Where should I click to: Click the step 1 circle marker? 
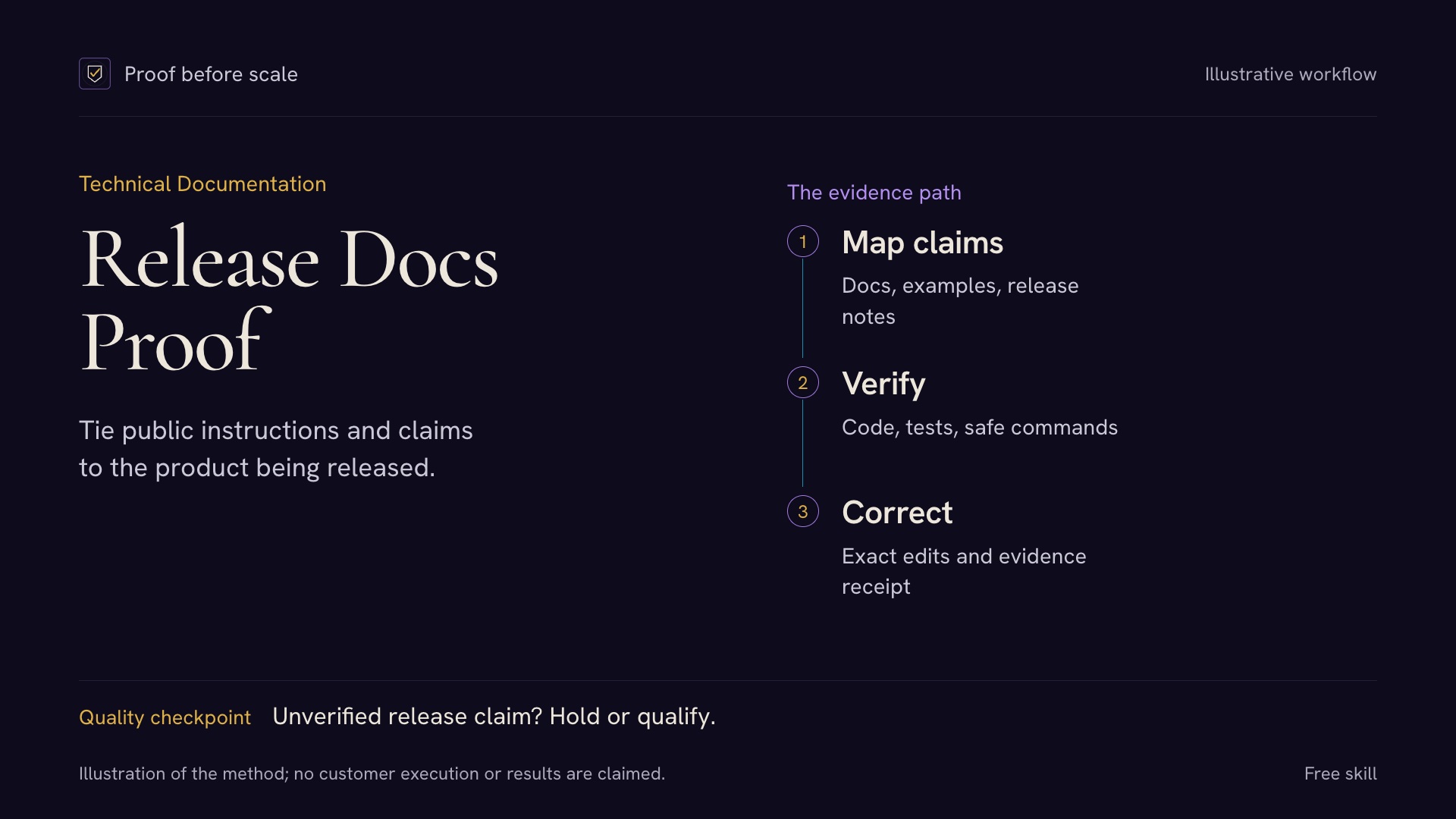[803, 241]
